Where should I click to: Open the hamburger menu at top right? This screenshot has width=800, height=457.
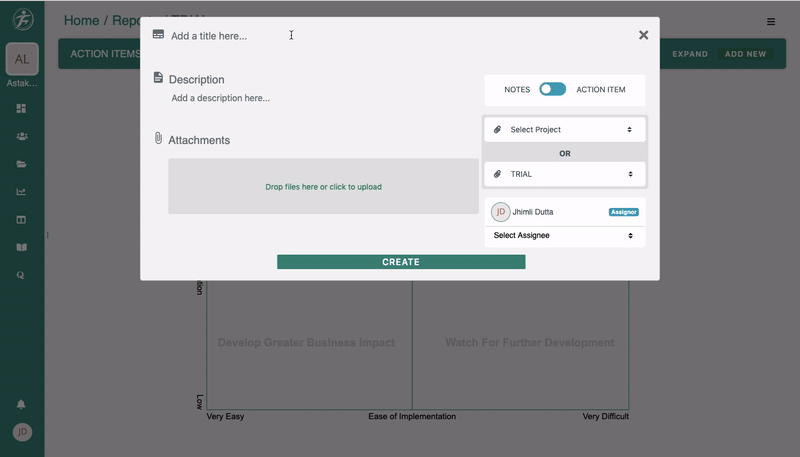click(x=771, y=21)
